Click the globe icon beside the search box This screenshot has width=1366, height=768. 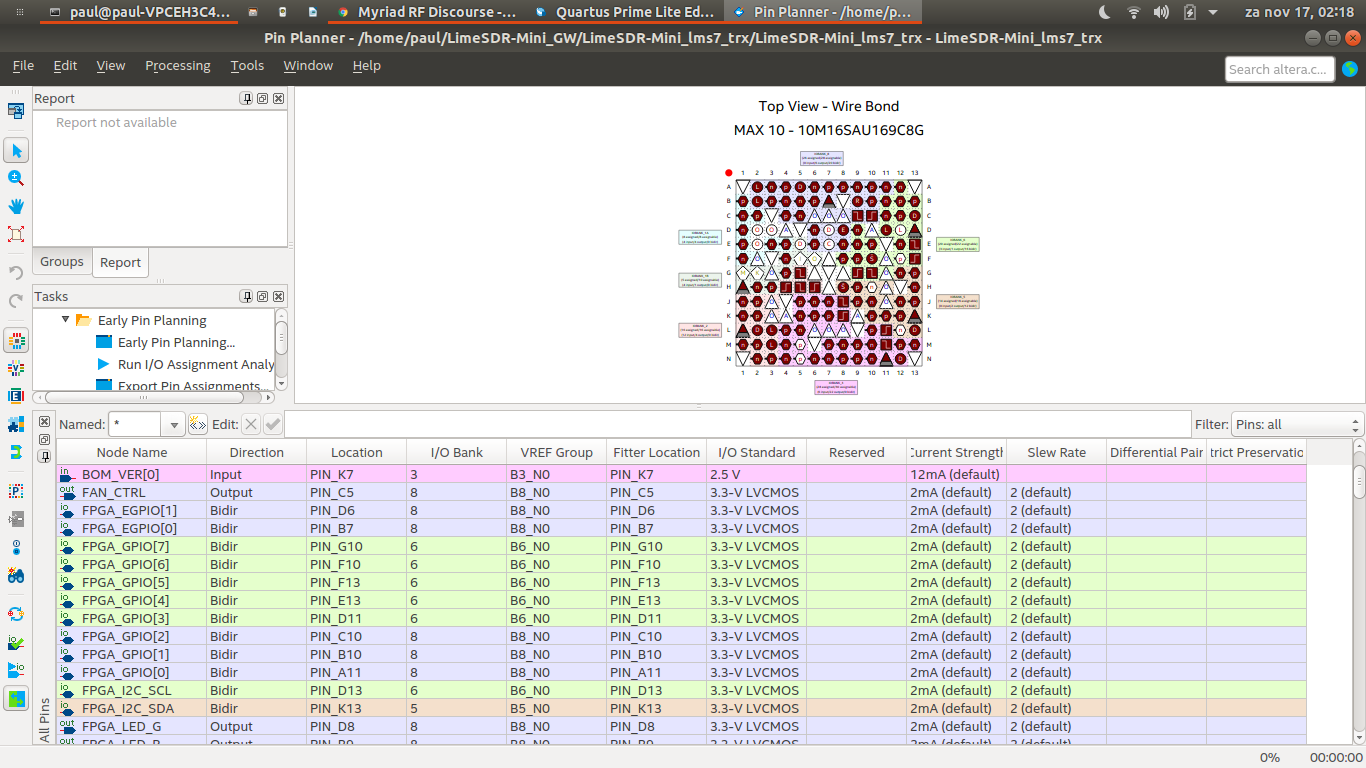point(1350,69)
